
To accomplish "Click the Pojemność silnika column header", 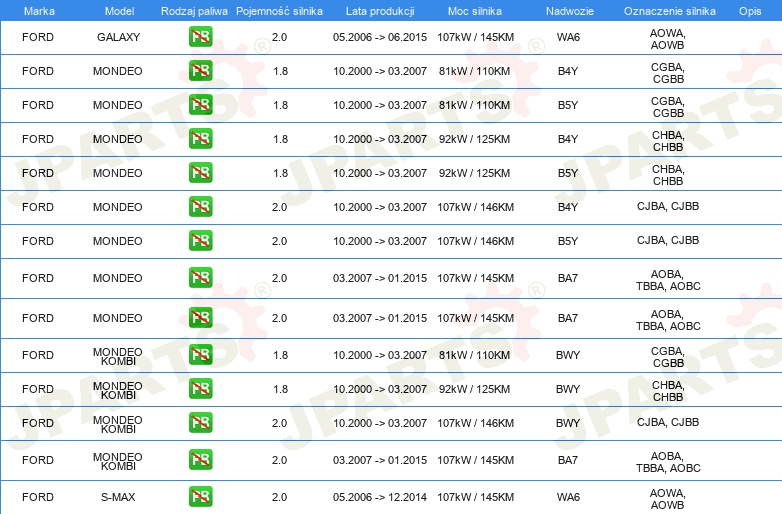I will coord(279,11).
